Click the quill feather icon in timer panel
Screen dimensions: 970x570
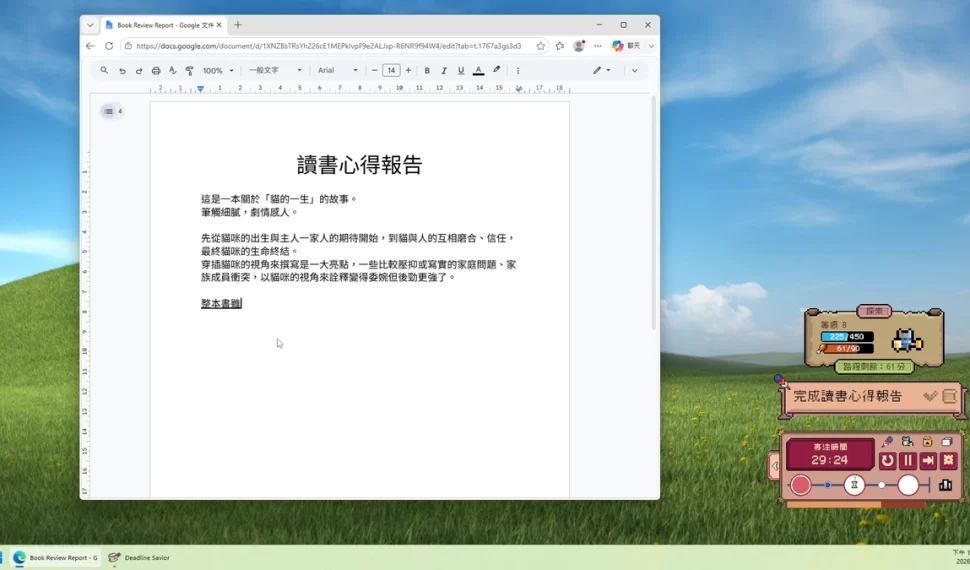click(888, 441)
